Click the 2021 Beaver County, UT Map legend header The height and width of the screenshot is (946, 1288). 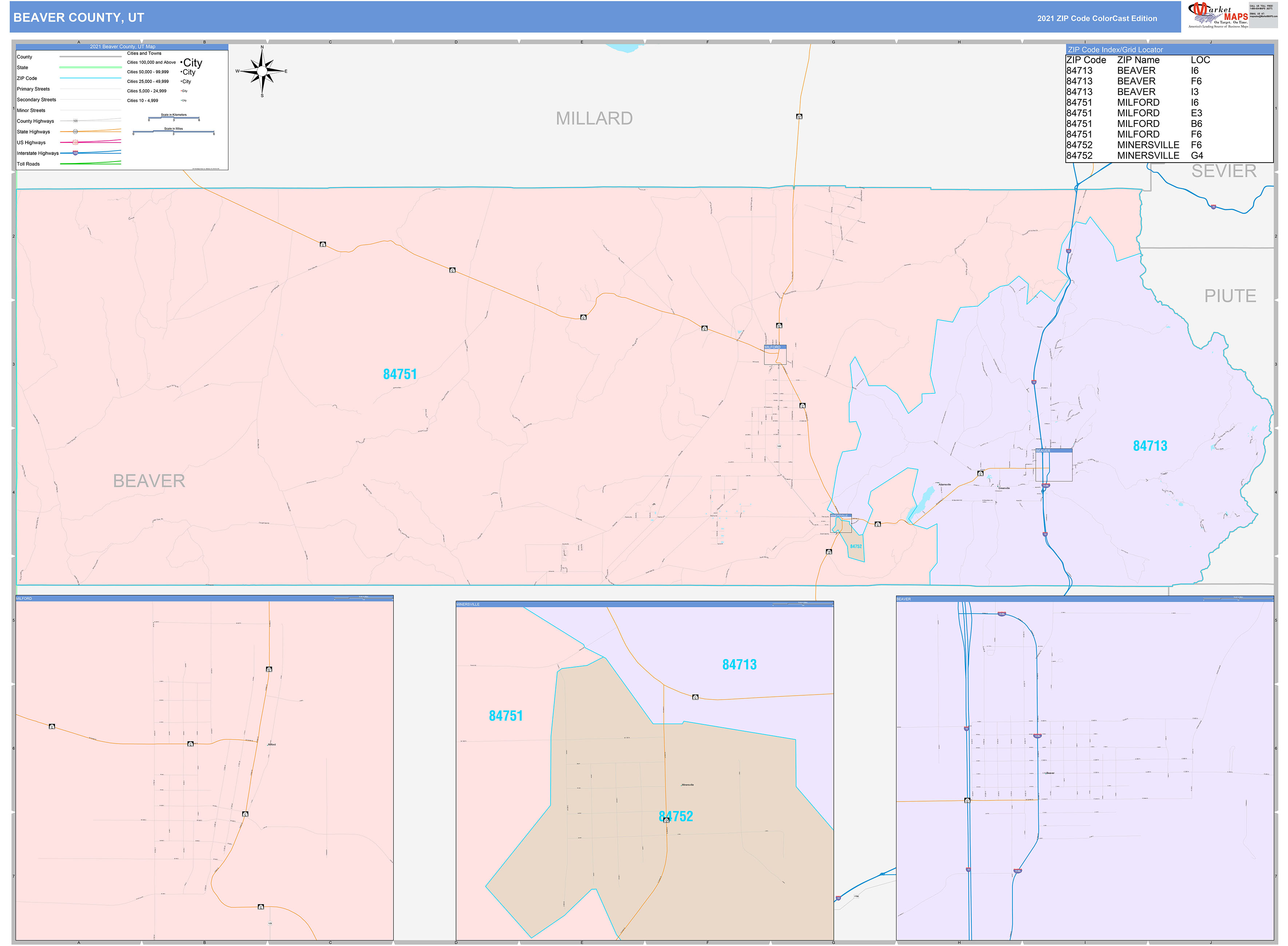coord(122,47)
